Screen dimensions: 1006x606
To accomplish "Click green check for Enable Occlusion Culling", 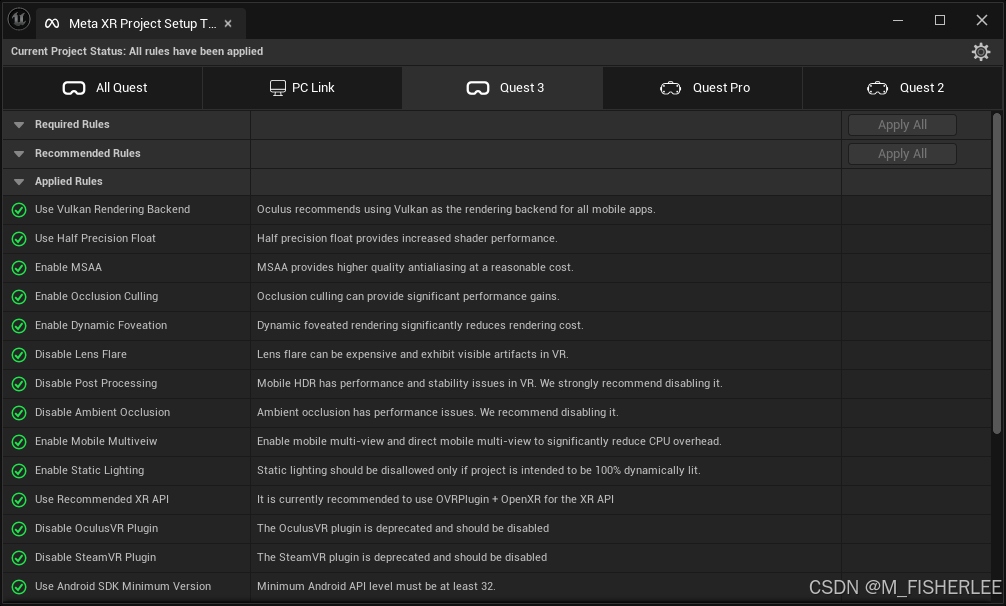I will (x=19, y=297).
